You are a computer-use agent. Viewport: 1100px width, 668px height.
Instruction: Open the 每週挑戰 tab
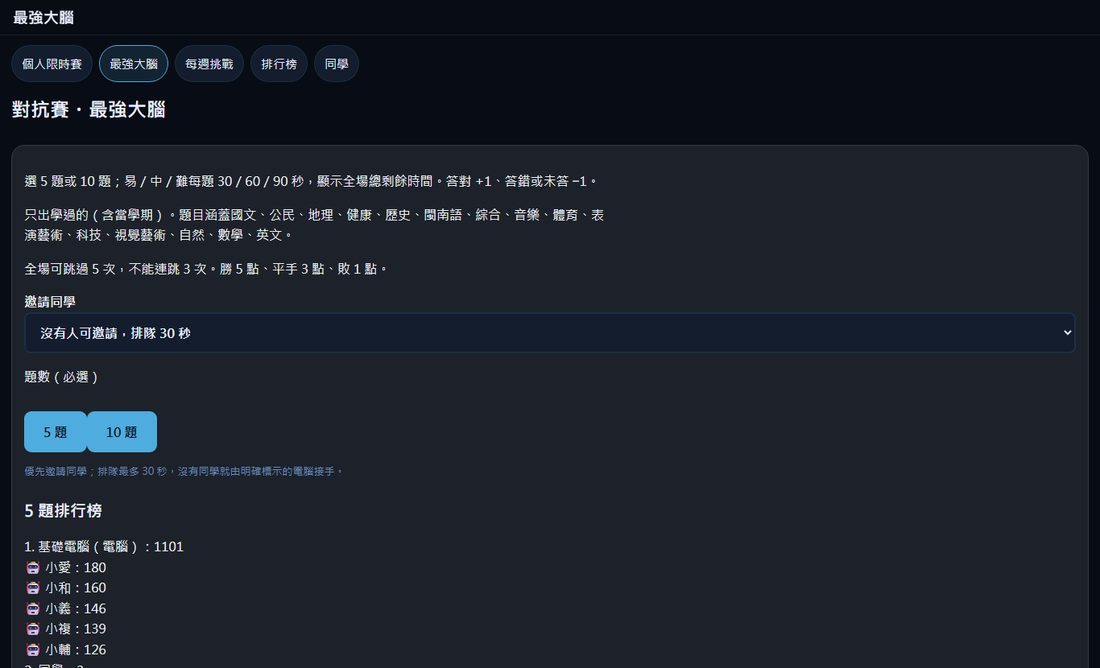(x=209, y=64)
